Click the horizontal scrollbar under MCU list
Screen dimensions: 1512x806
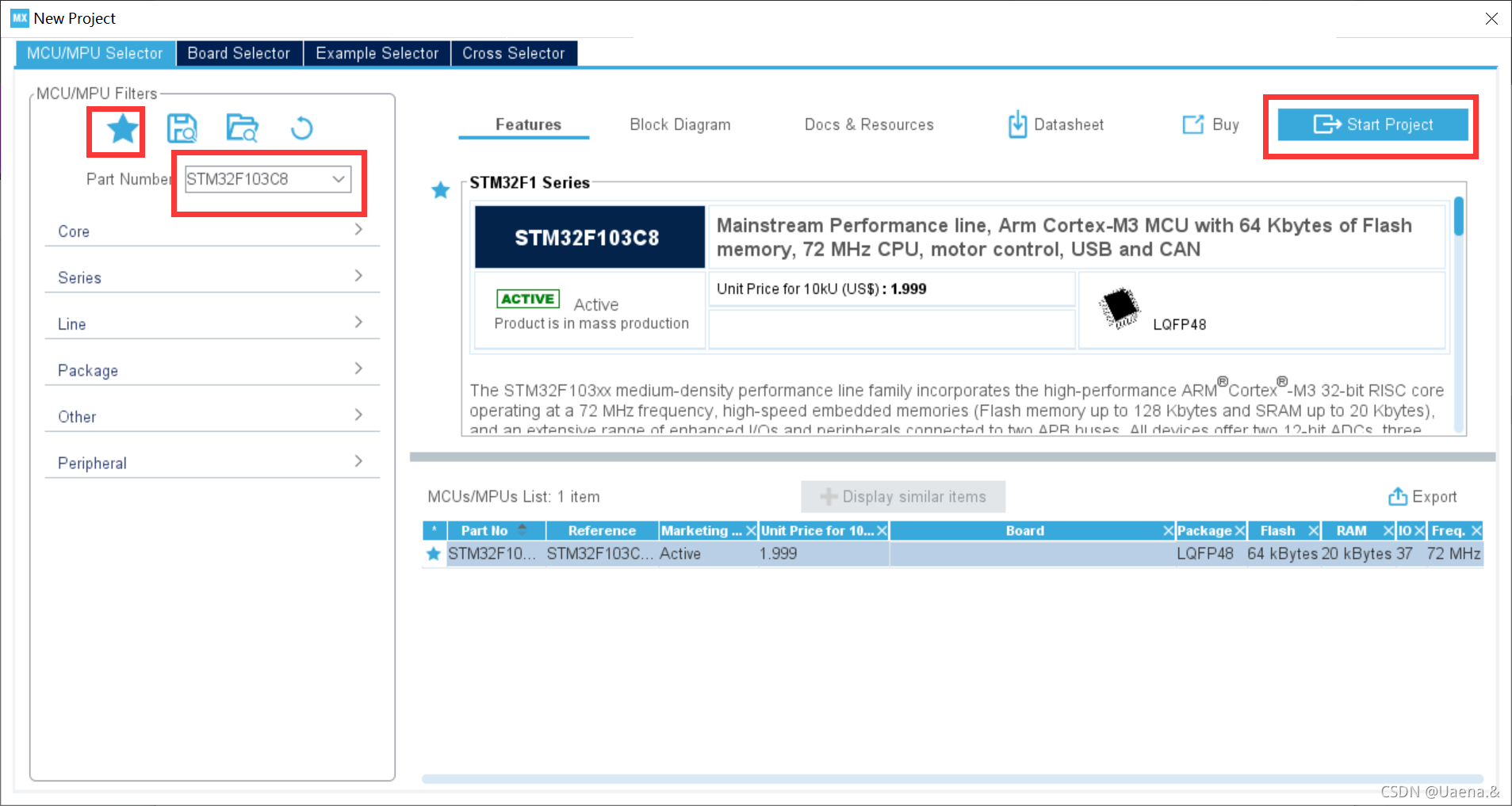(x=952, y=779)
